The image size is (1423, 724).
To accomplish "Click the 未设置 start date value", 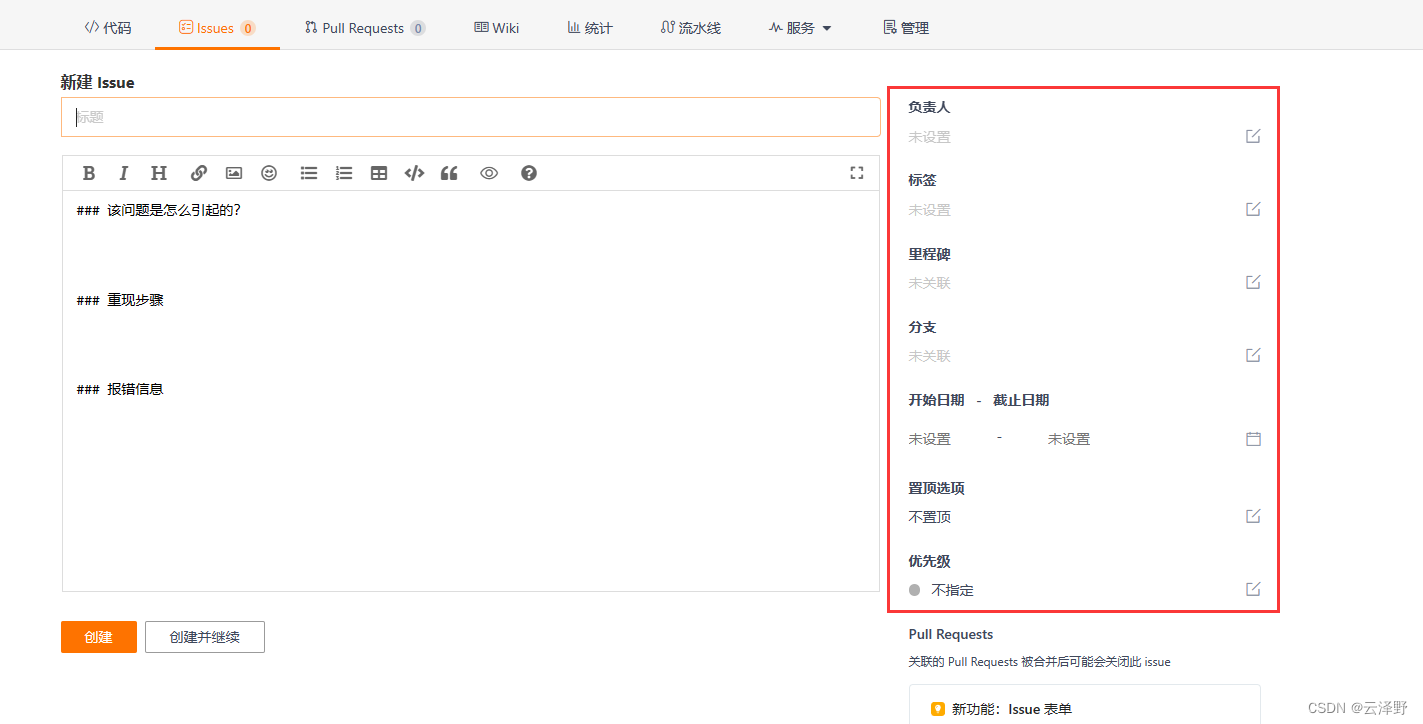I will 929,439.
